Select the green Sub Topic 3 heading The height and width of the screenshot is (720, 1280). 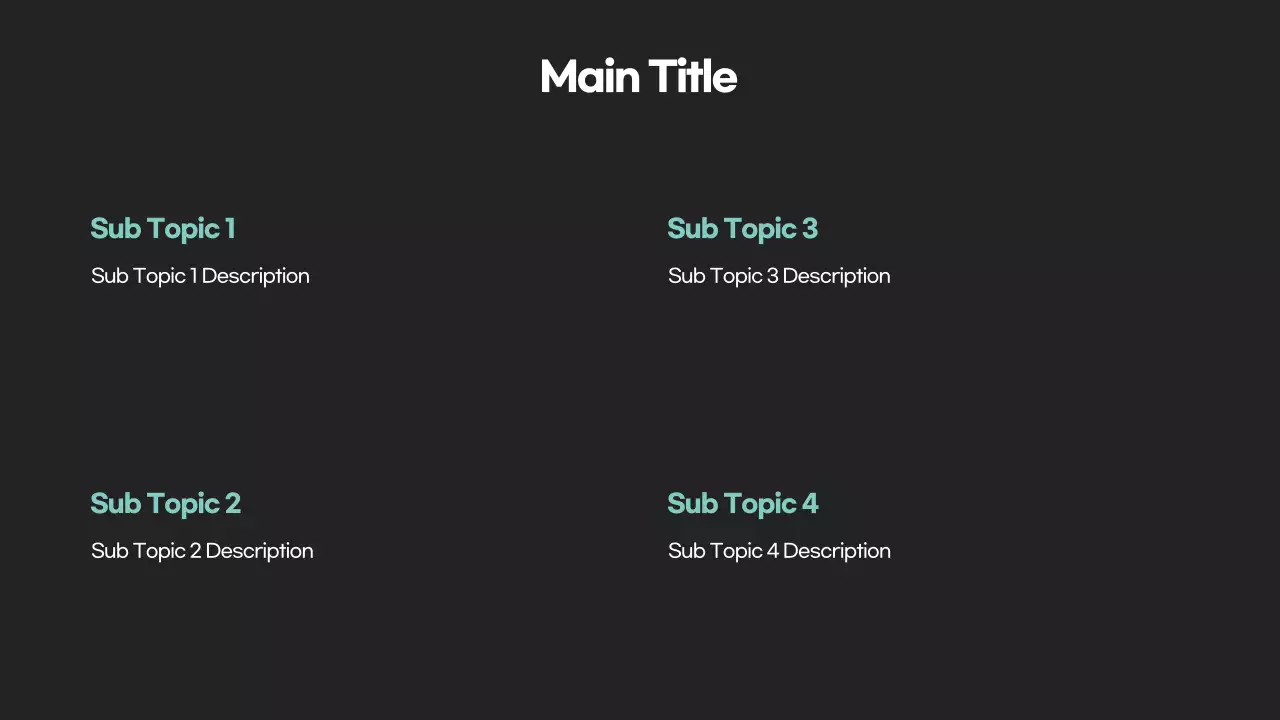[x=742, y=229]
